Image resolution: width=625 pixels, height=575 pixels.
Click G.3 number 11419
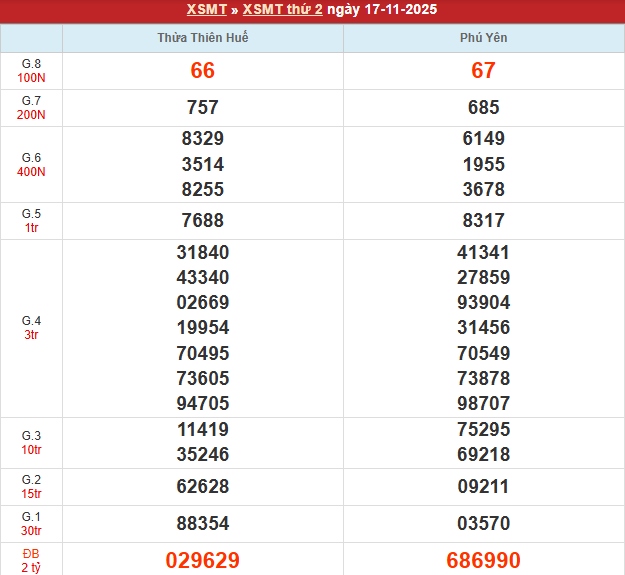tap(202, 430)
